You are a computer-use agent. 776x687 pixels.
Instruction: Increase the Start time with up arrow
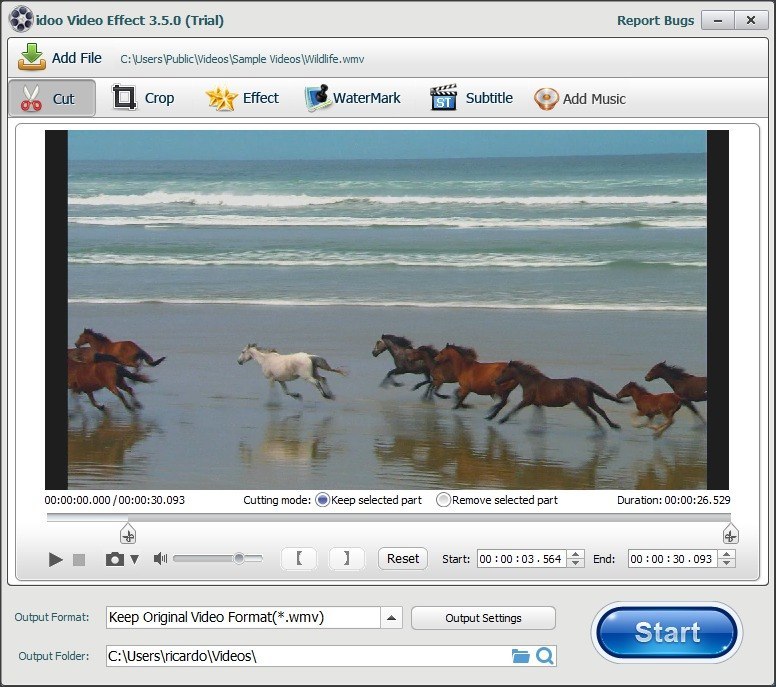(576, 554)
